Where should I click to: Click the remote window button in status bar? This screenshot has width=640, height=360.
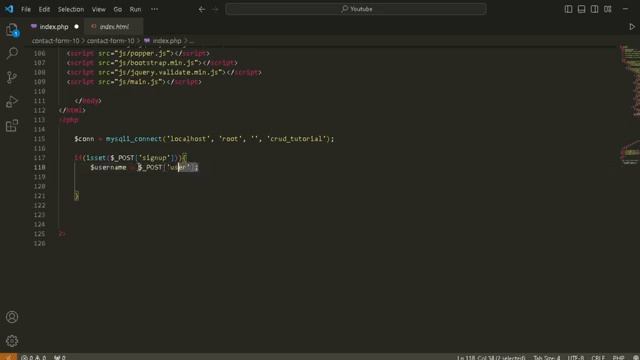click(x=8, y=357)
